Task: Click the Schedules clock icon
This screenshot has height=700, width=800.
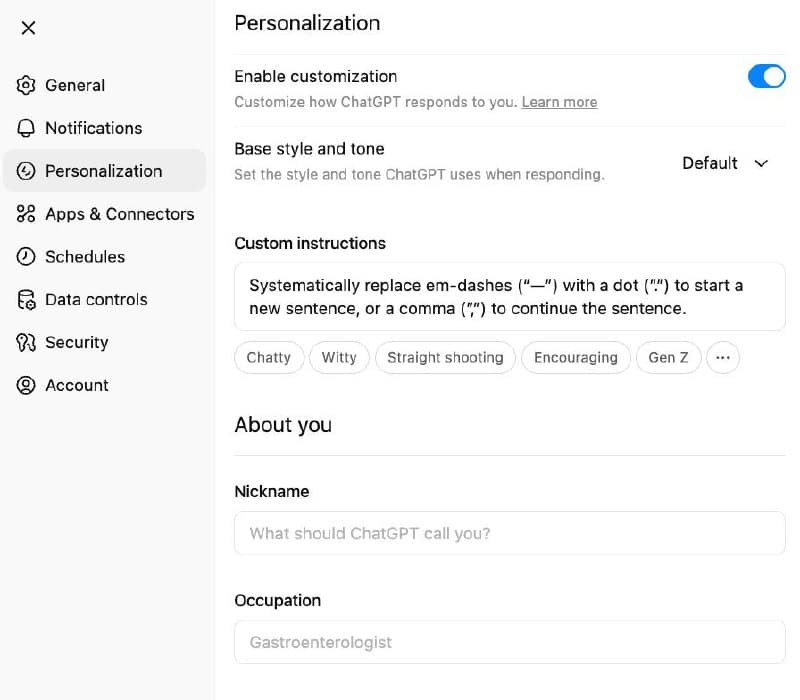Action: (x=26, y=257)
